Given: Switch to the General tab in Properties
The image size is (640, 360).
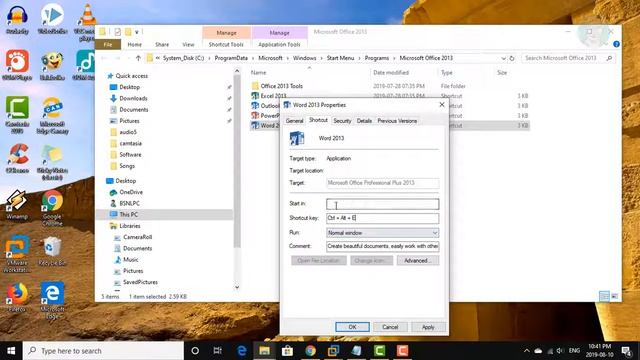Looking at the screenshot, I should tap(294, 121).
